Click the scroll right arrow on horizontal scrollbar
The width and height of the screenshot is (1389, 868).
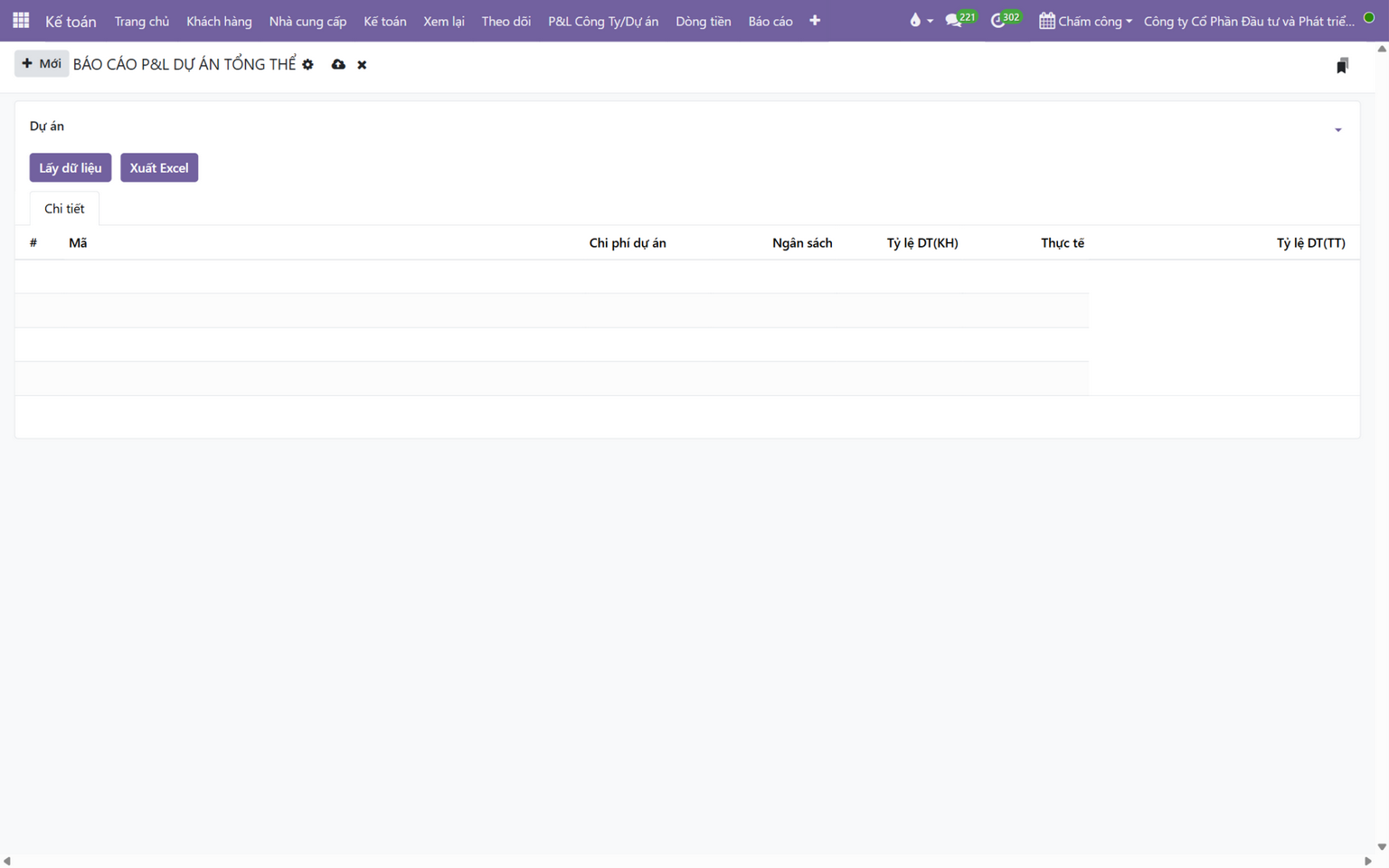click(1367, 862)
